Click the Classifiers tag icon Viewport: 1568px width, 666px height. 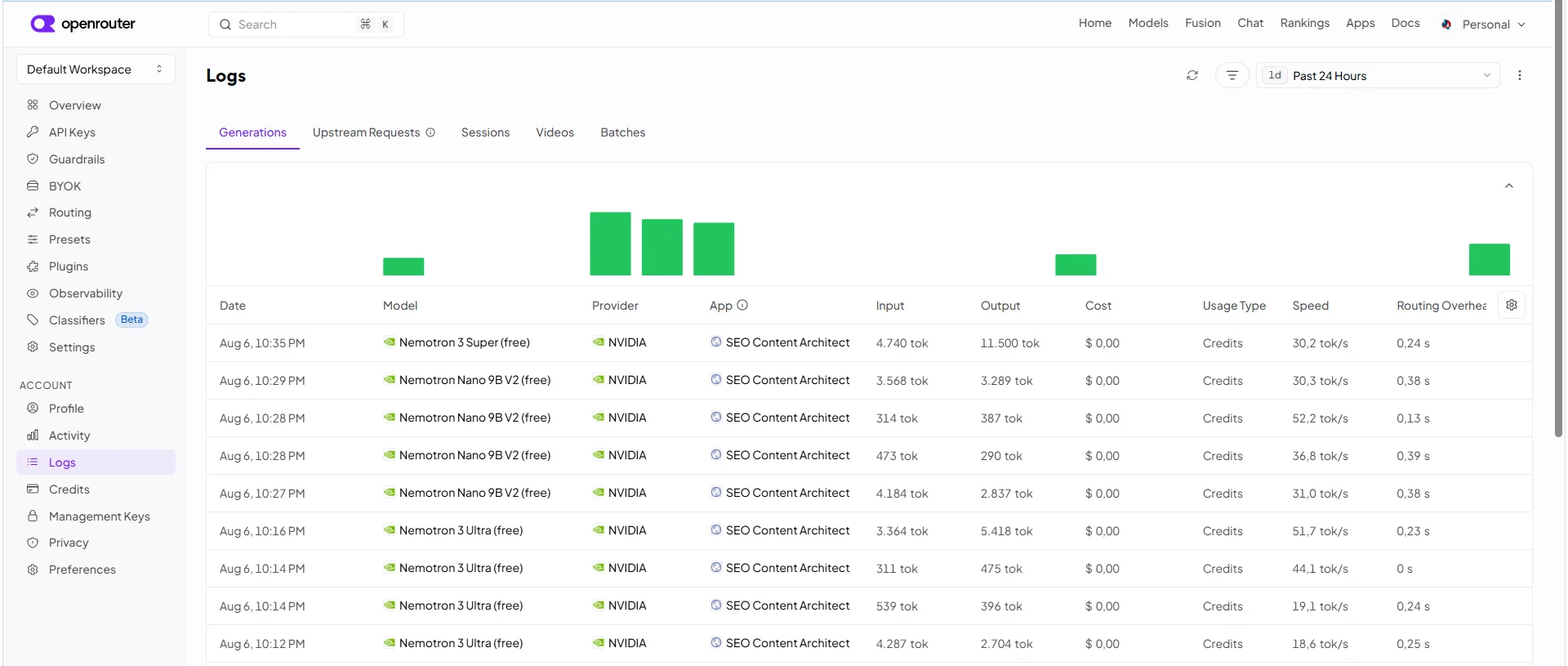(x=33, y=320)
